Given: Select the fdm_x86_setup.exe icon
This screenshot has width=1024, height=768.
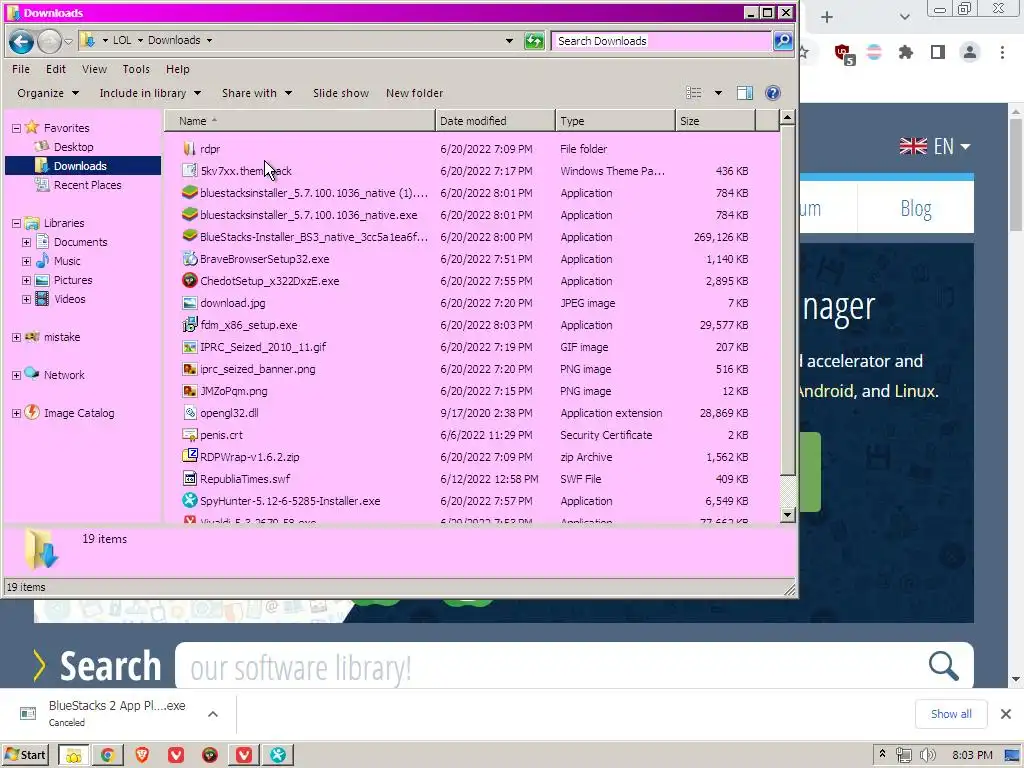Looking at the screenshot, I should tap(189, 325).
